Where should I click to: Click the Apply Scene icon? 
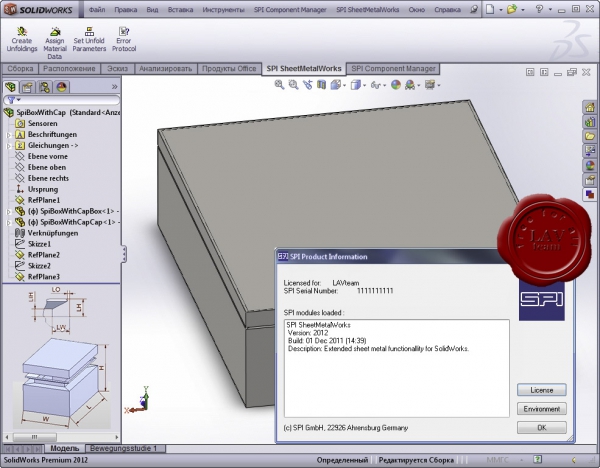click(410, 85)
